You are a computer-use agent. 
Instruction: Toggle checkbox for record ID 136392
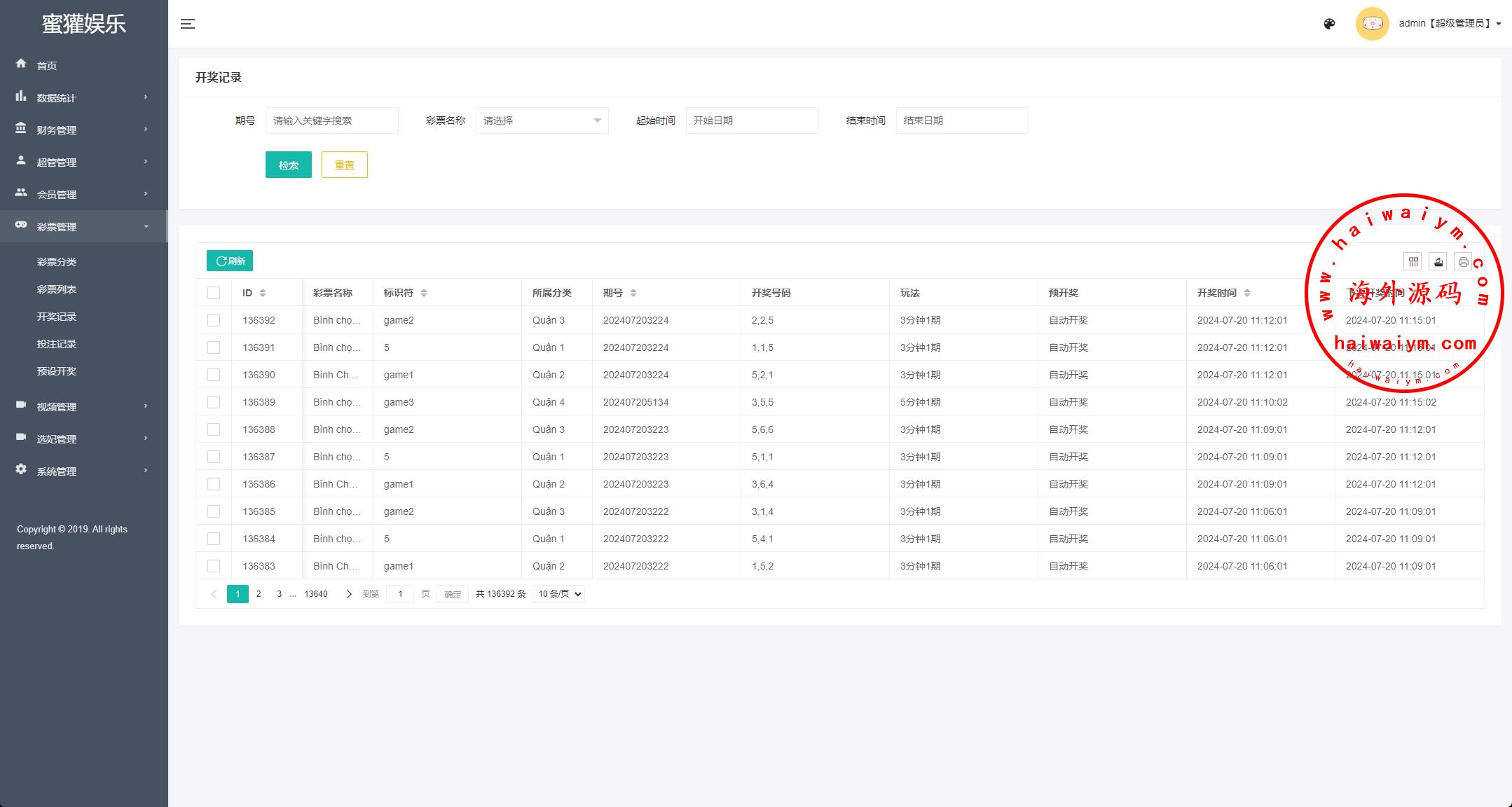point(214,320)
